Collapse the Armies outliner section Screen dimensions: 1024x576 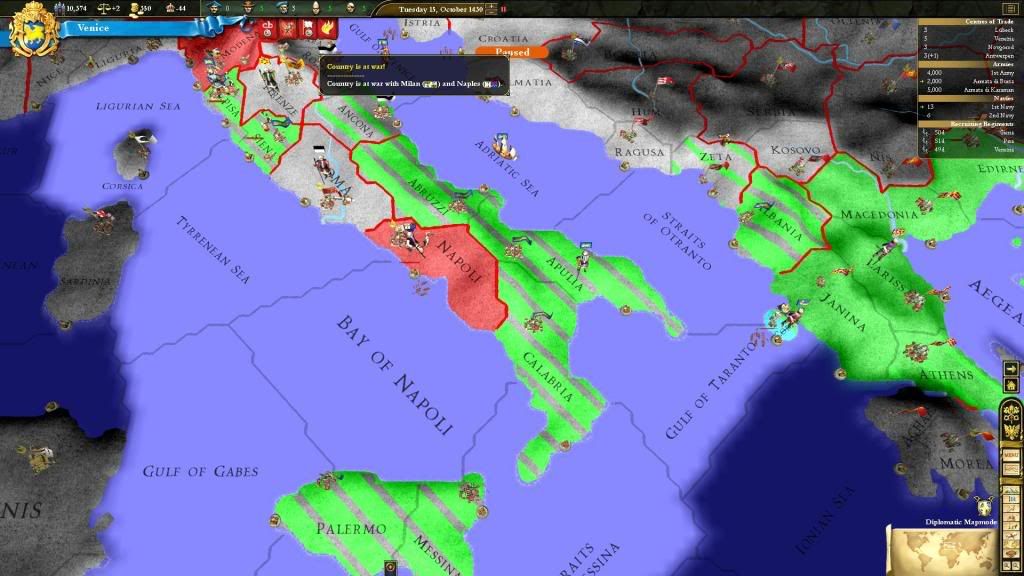click(x=969, y=64)
